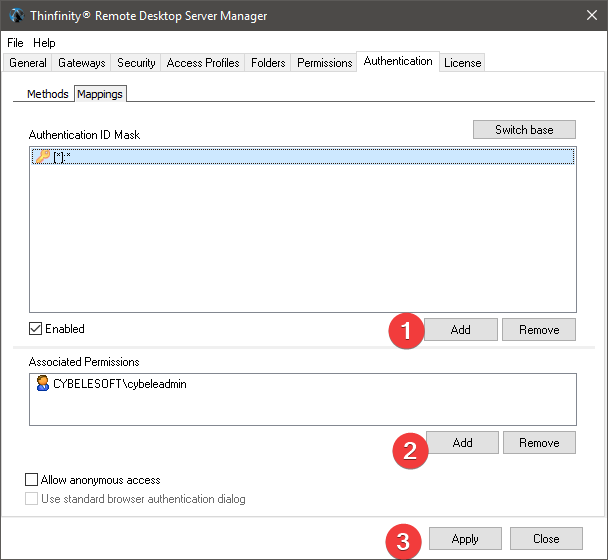Go to the Gateways tab
Viewport: 608px width, 560px height.
[82, 63]
